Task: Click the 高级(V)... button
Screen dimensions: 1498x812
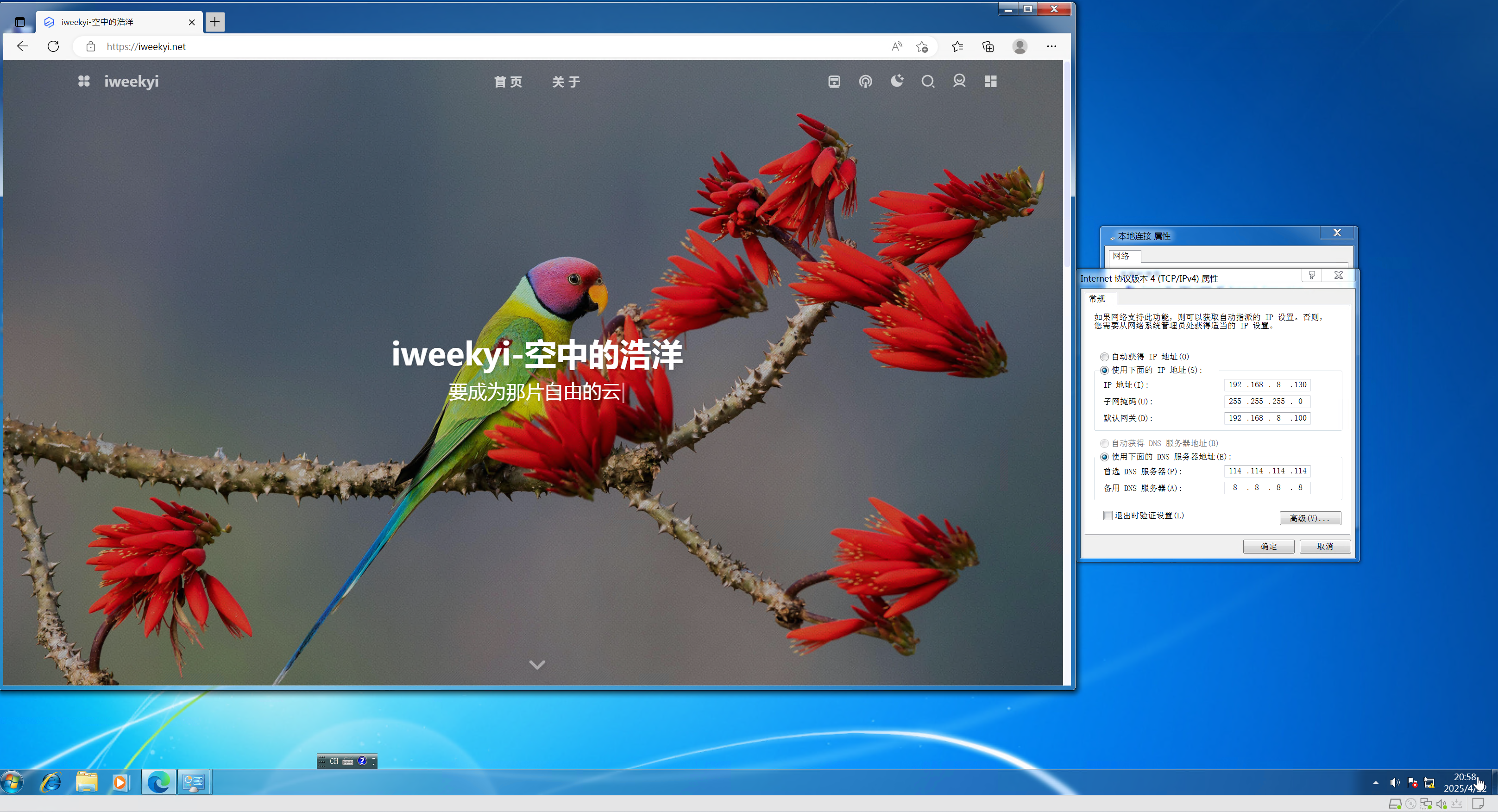Action: pyautogui.click(x=1310, y=518)
